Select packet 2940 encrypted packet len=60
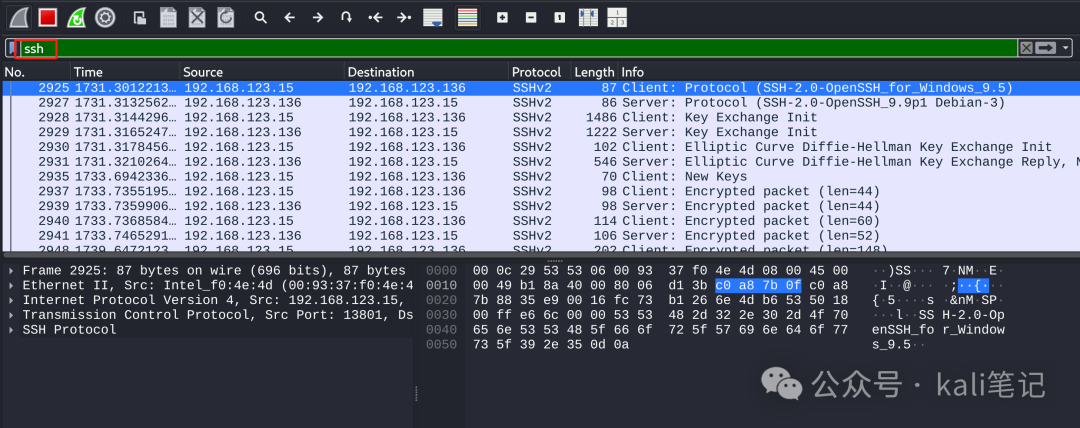 540,221
